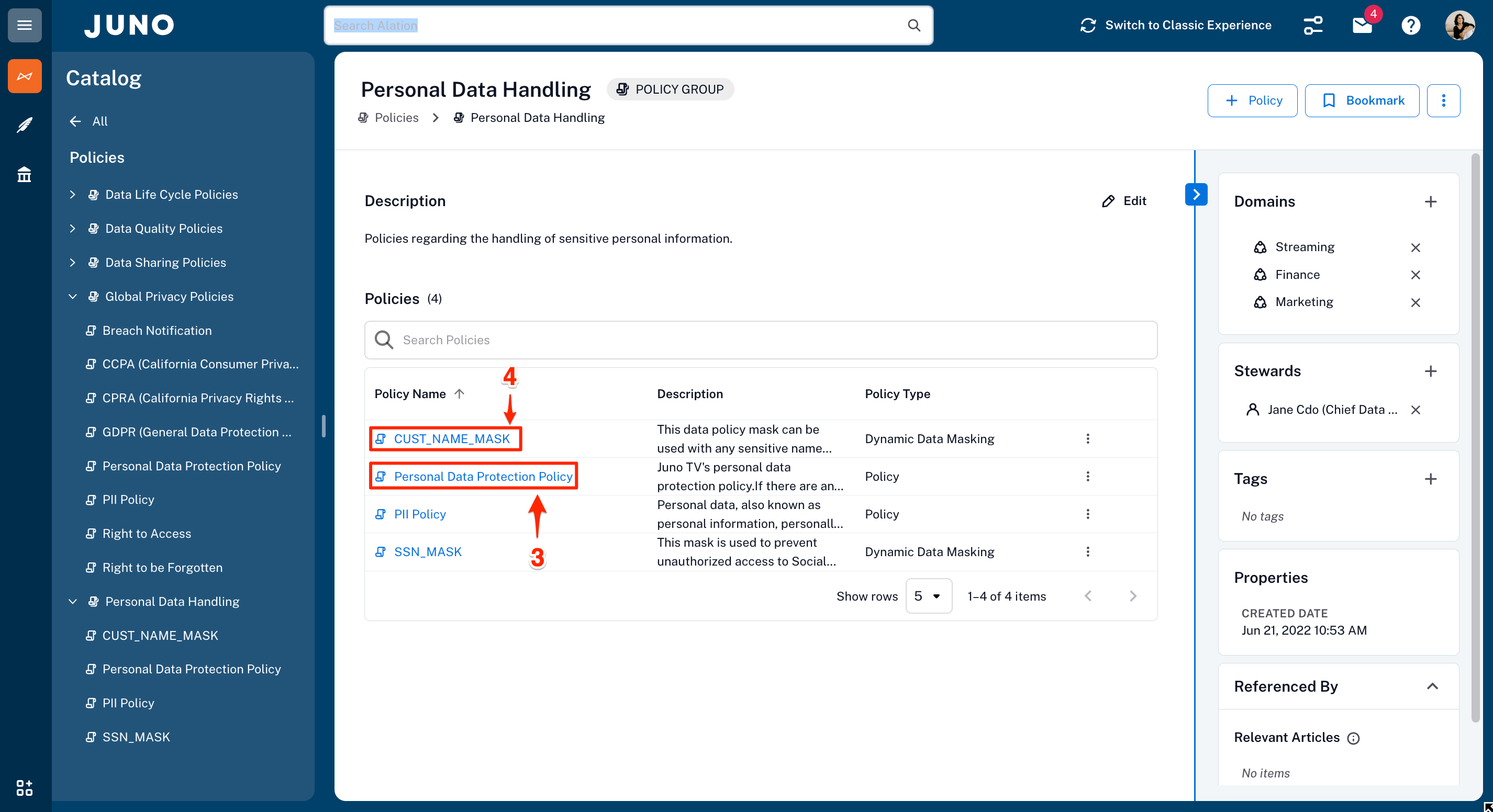The height and width of the screenshot is (812, 1493).
Task: Open the Compose feather icon in sidebar
Action: [x=24, y=125]
